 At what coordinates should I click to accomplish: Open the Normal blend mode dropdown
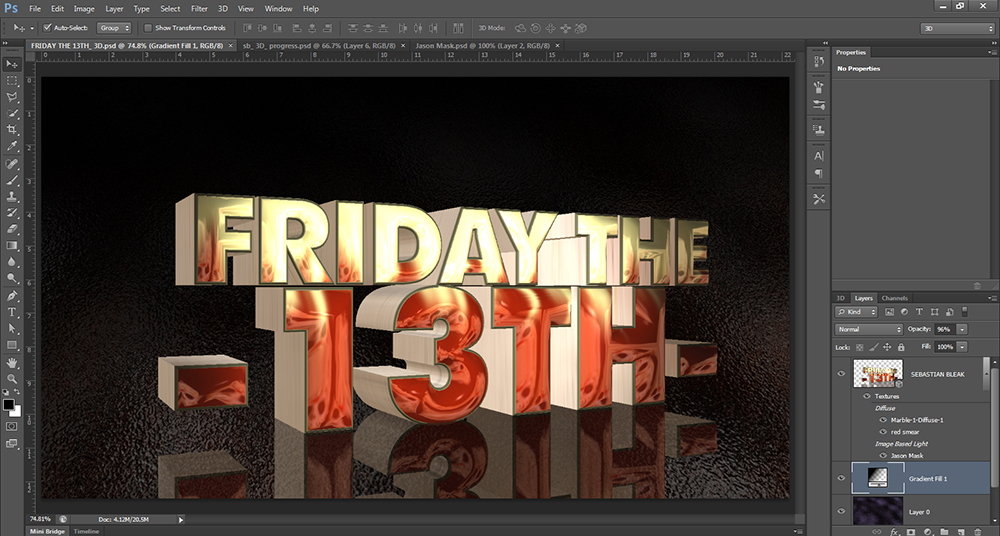pos(869,329)
